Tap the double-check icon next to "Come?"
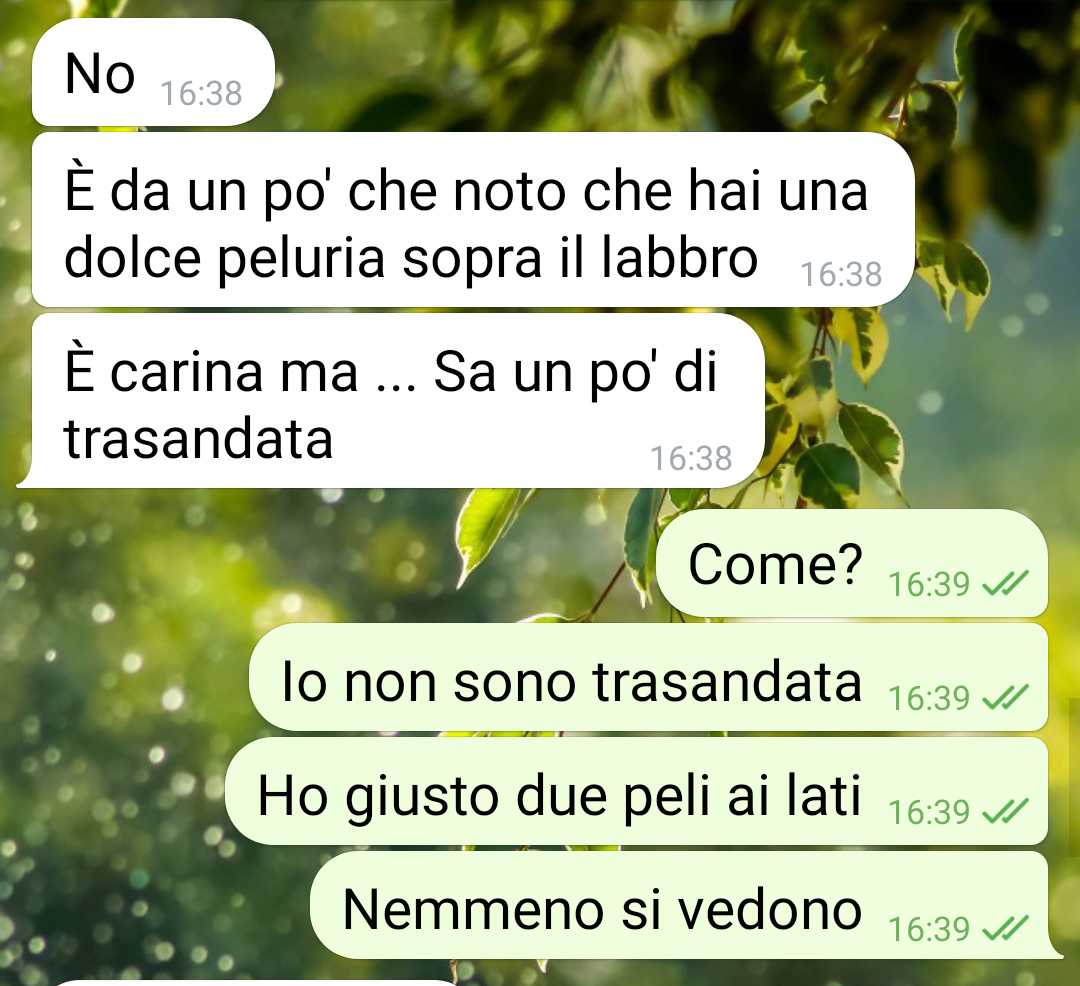 [1005, 584]
